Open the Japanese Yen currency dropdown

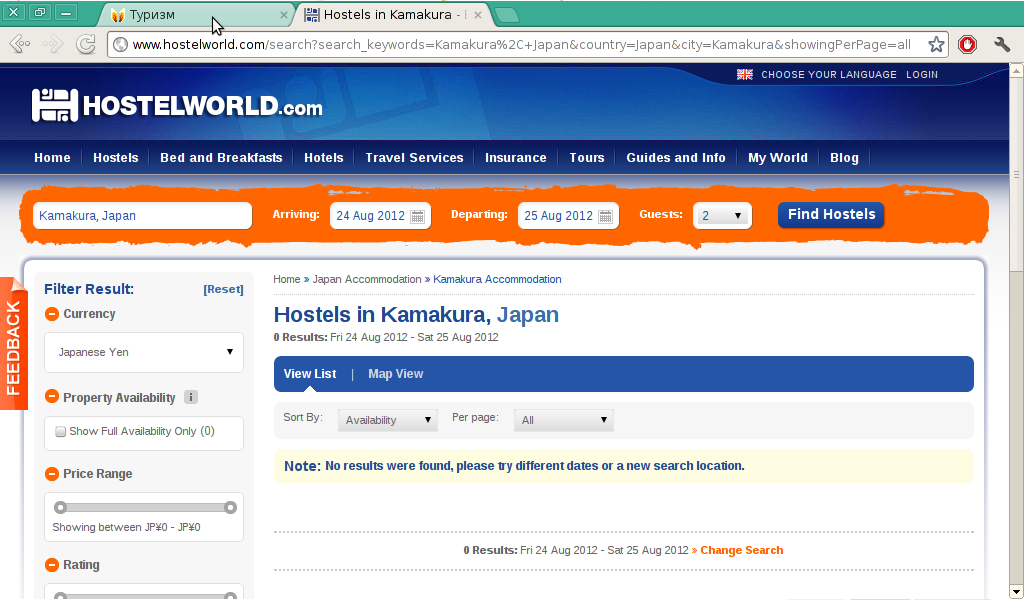tap(144, 352)
